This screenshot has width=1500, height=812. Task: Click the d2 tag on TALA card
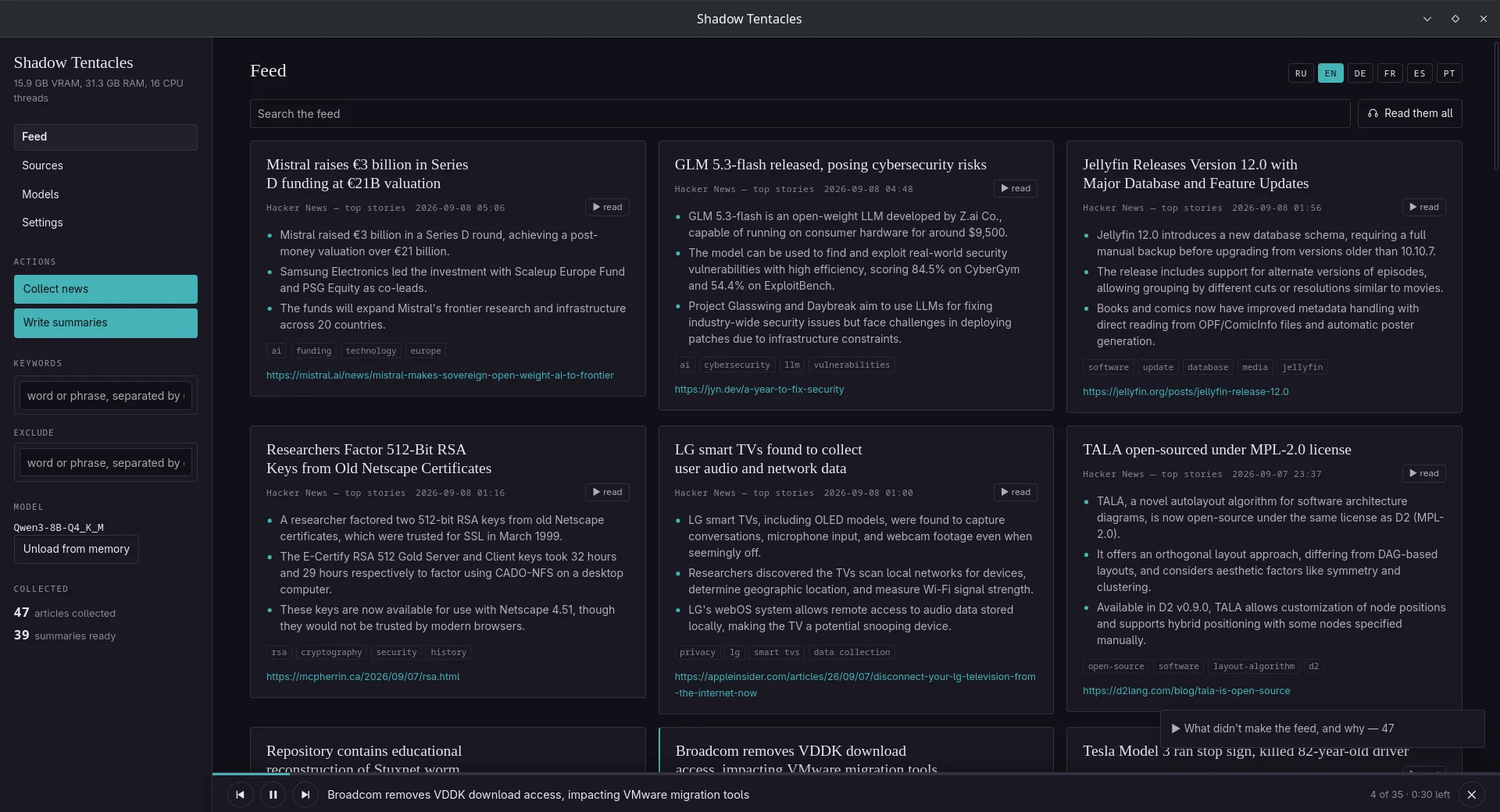tap(1313, 667)
